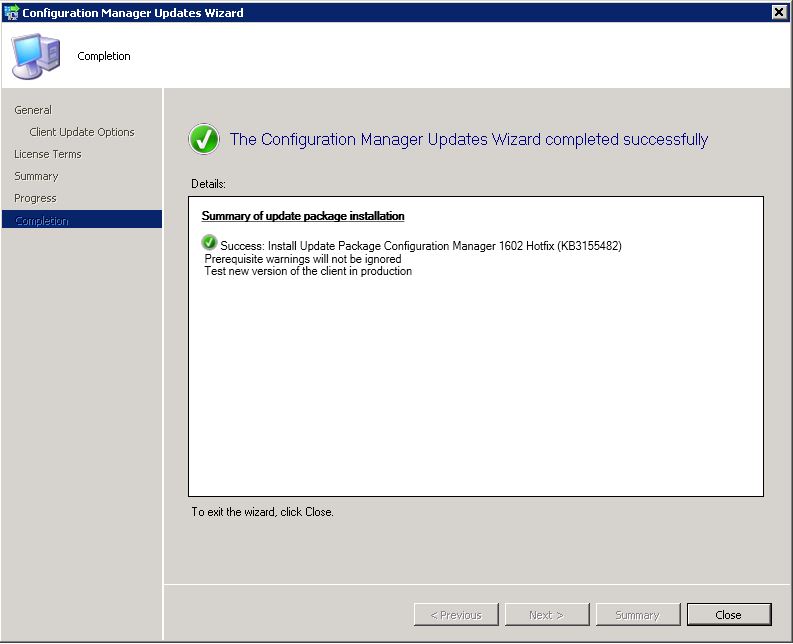Viewport: 793px width, 644px height.
Task: Open the Client Update Options step
Action: pyautogui.click(x=82, y=132)
